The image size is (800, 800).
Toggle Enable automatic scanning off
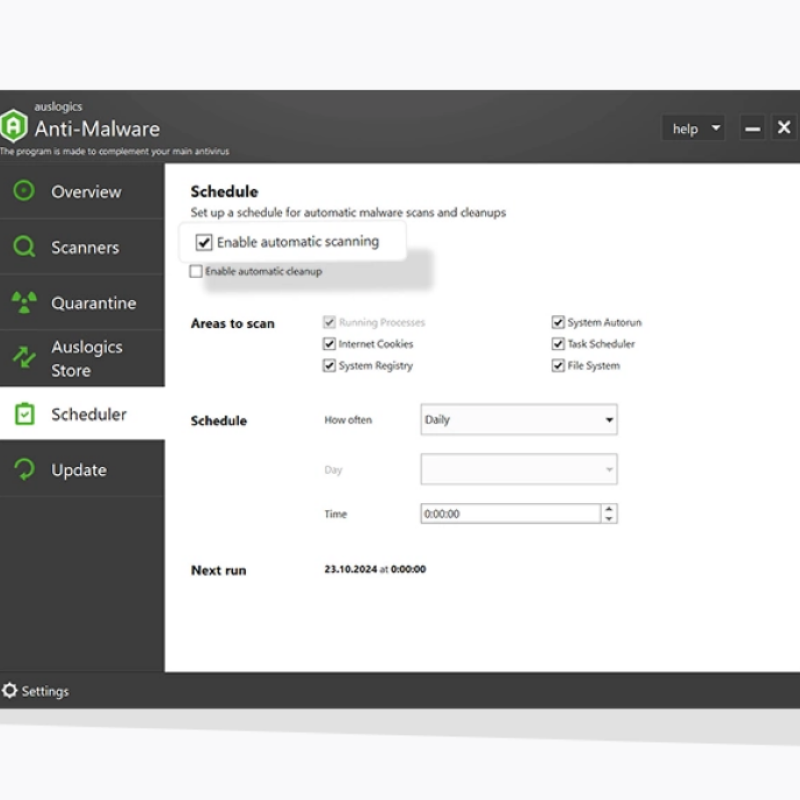[205, 241]
